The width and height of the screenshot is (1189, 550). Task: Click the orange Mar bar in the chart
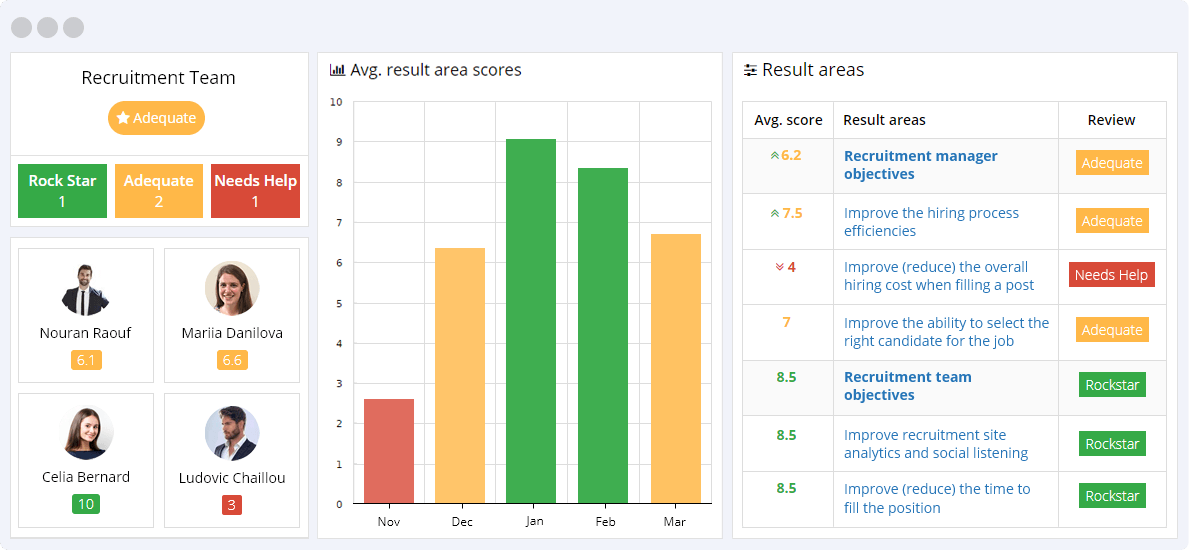[x=676, y=369]
